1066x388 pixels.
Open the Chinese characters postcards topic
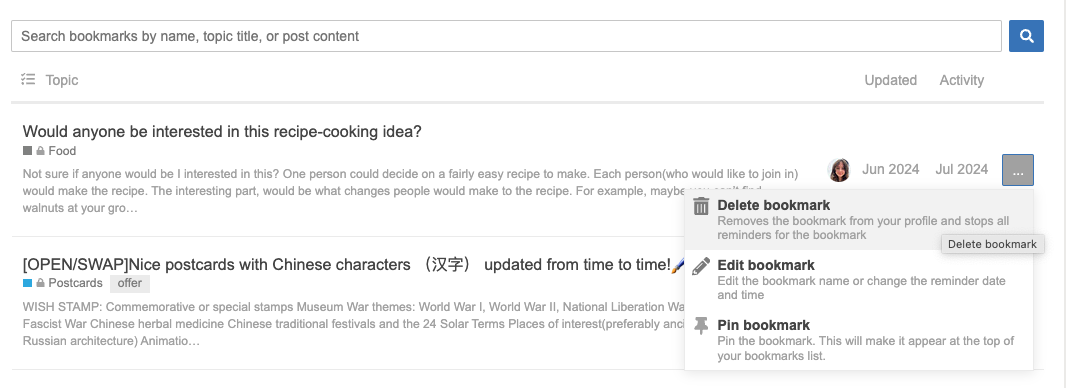pos(347,264)
